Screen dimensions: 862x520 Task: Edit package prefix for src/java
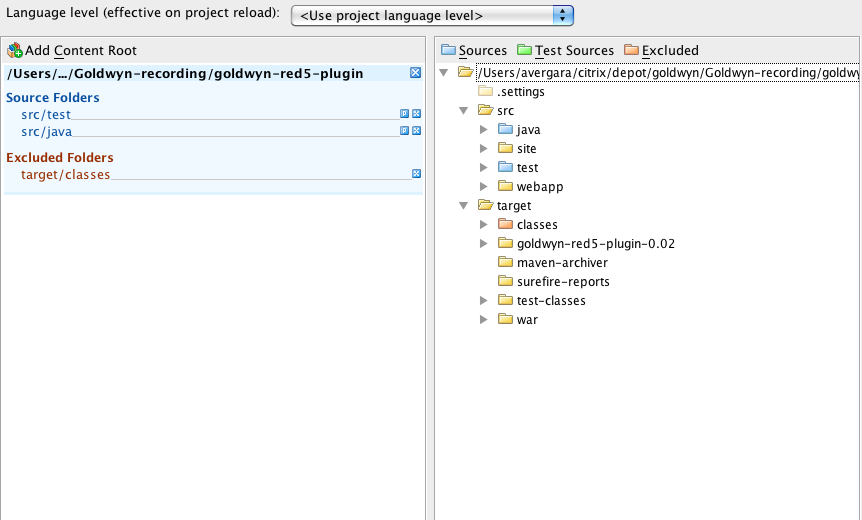[x=404, y=131]
